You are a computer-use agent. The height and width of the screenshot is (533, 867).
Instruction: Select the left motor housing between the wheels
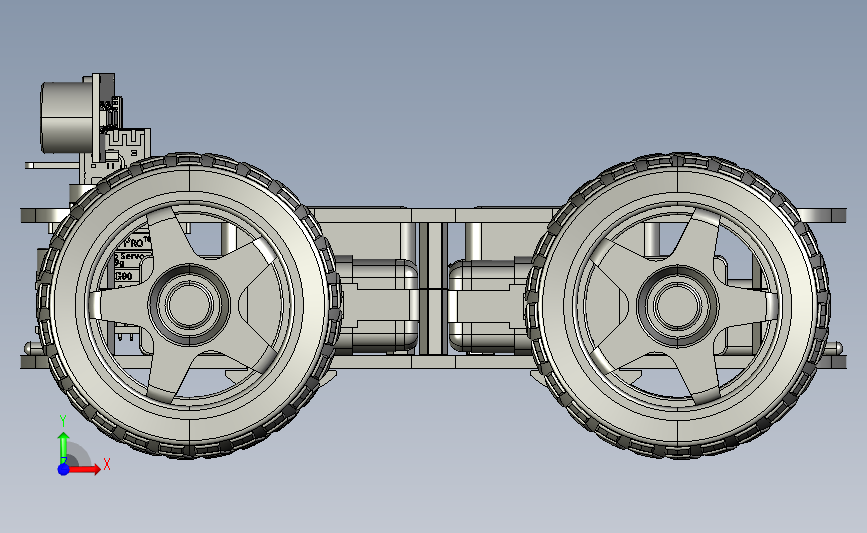click(376, 305)
